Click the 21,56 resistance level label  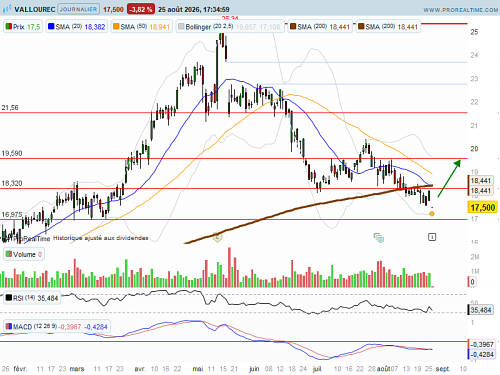point(10,108)
